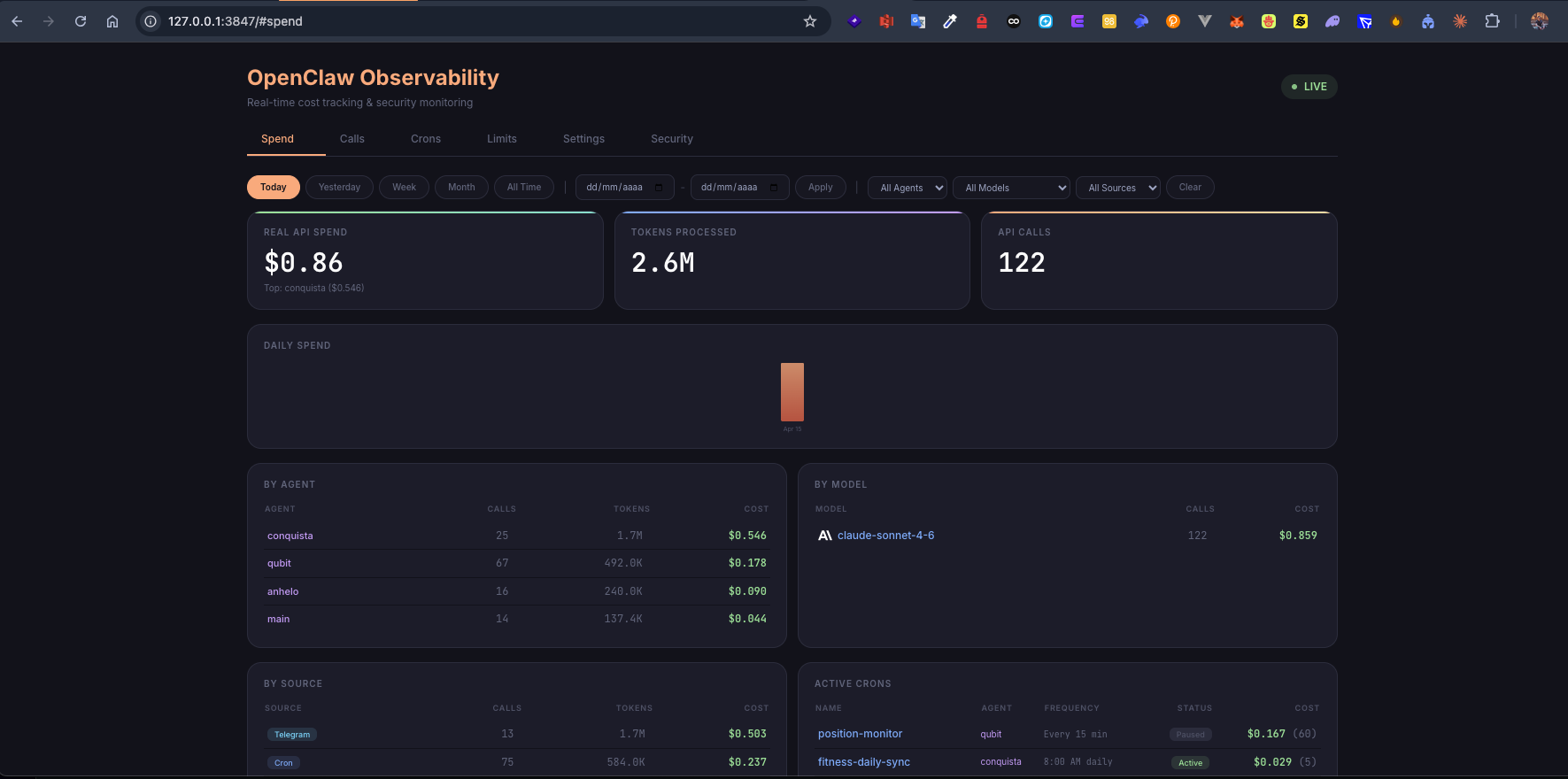Open the Limits tab
Image resolution: width=1568 pixels, height=779 pixels.
[502, 139]
